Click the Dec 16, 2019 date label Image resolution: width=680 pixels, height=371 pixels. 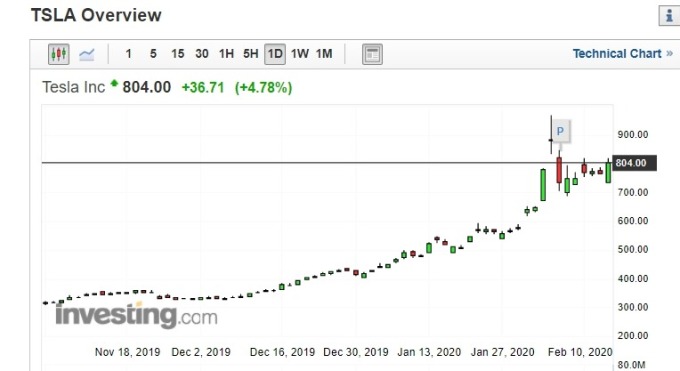pyautogui.click(x=282, y=352)
